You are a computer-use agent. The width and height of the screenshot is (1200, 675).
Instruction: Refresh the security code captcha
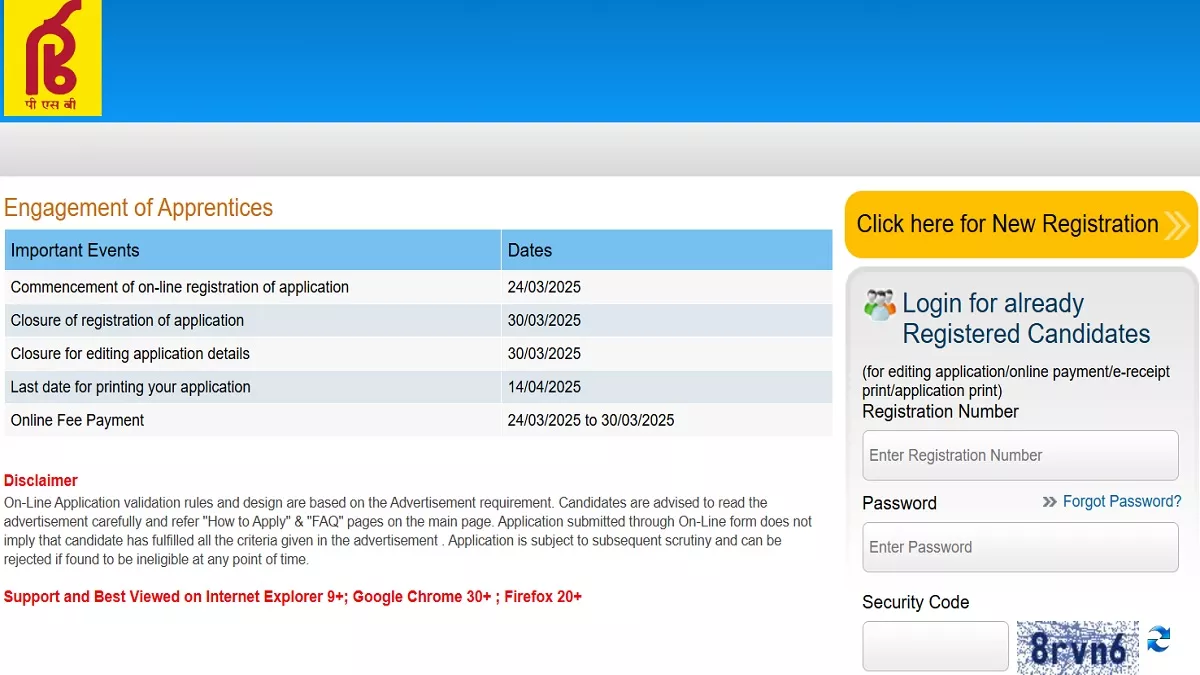pyautogui.click(x=1158, y=639)
